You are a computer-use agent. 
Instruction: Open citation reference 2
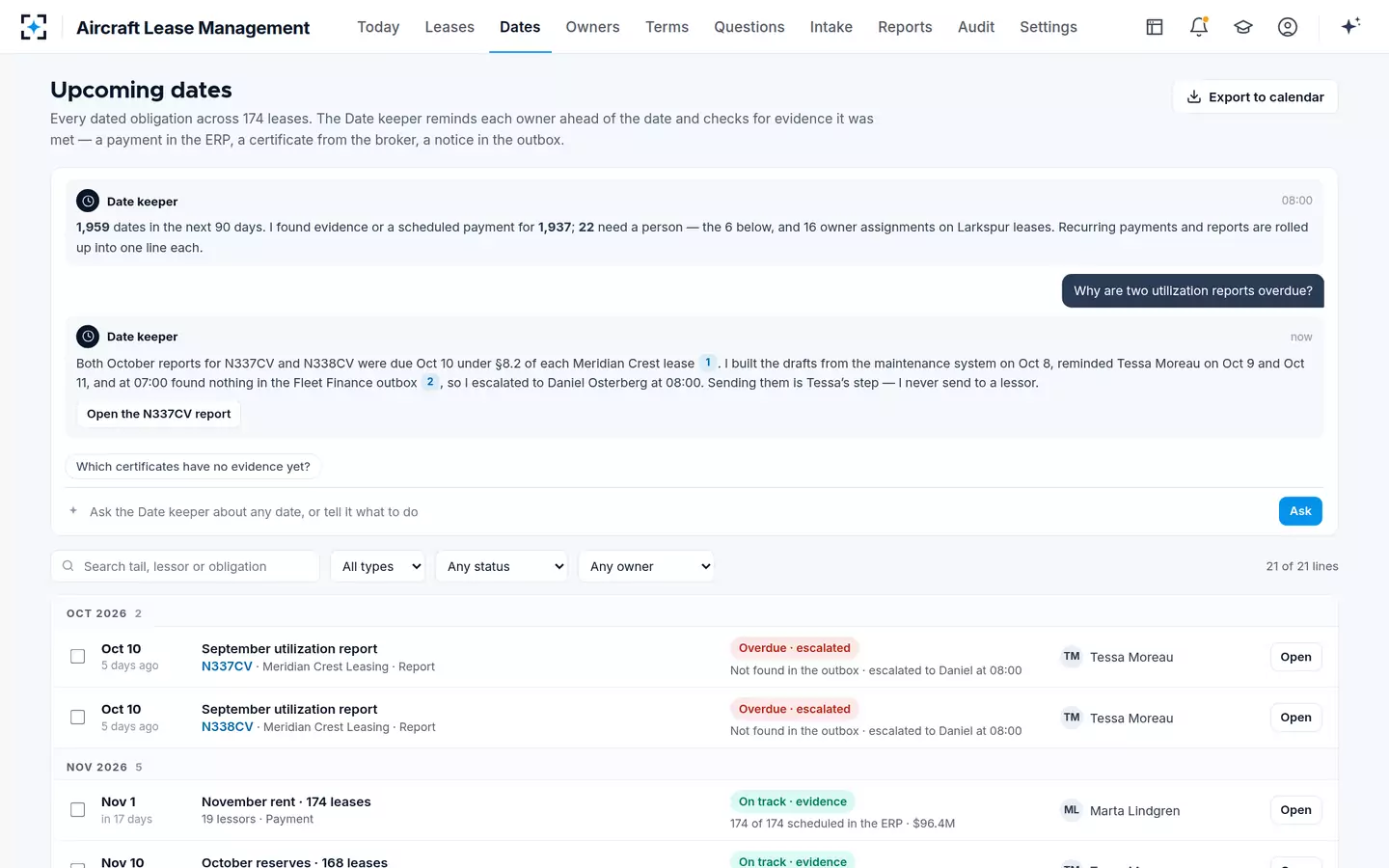430,382
